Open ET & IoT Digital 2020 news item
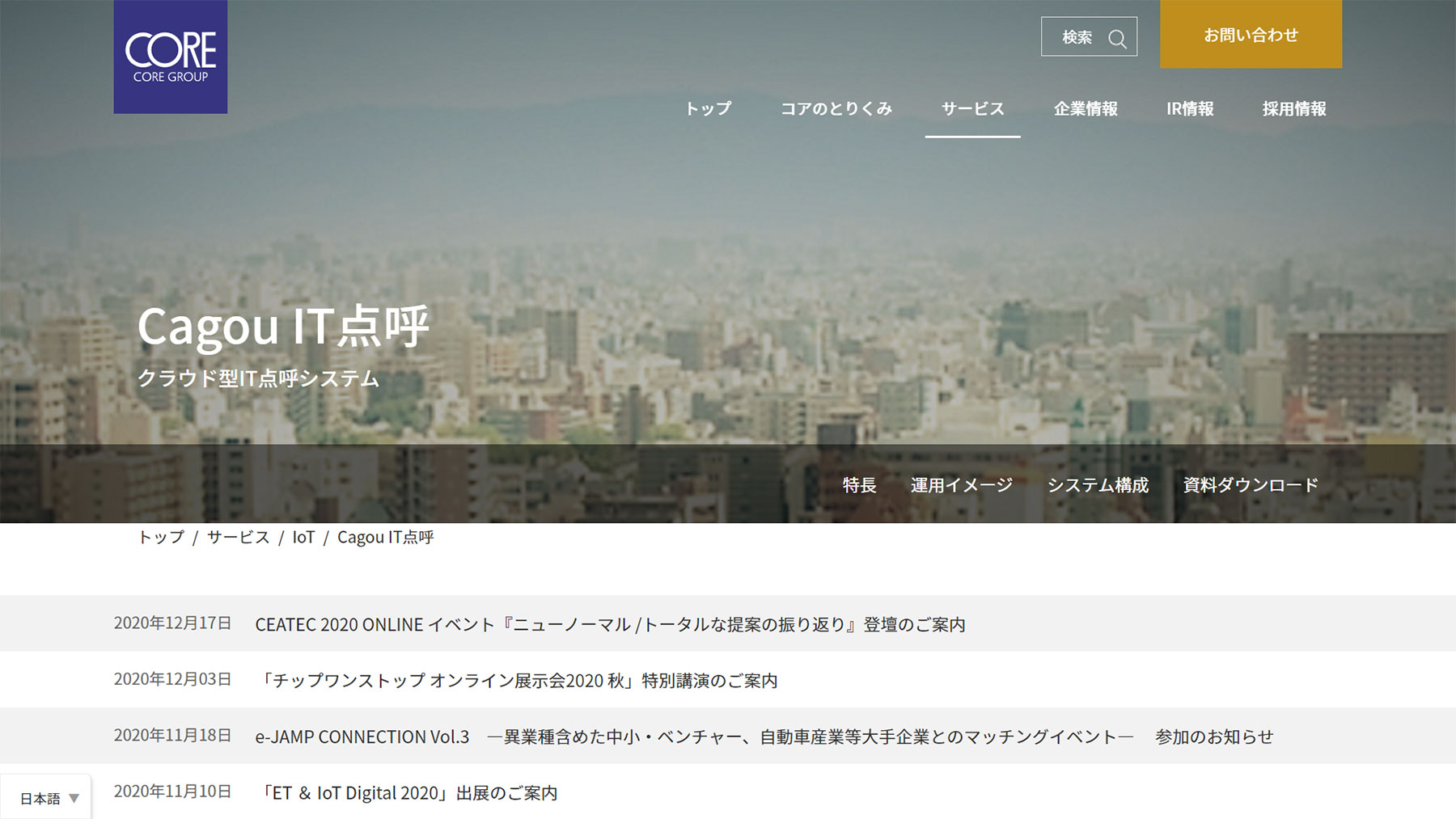 (x=406, y=792)
